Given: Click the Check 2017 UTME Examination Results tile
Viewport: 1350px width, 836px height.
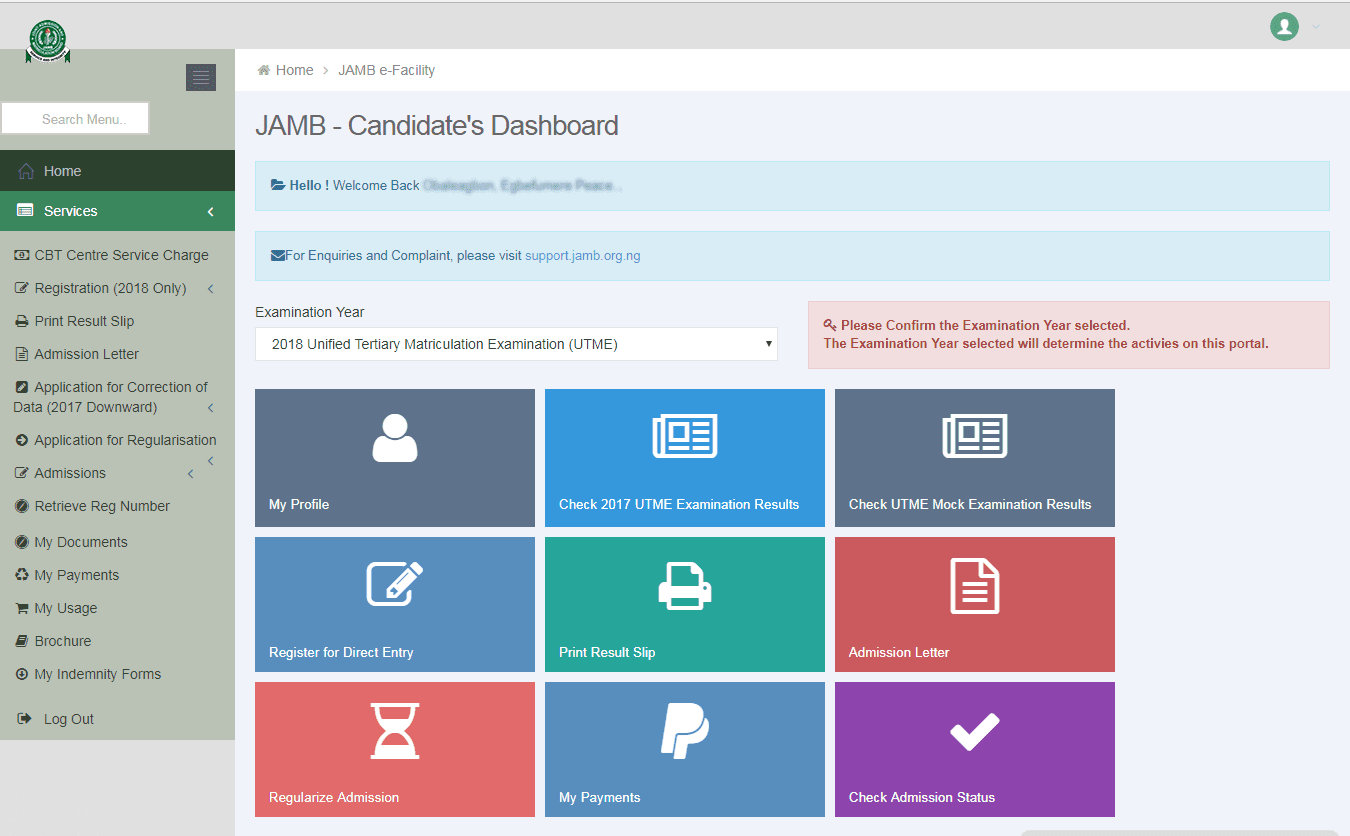Looking at the screenshot, I should point(684,458).
